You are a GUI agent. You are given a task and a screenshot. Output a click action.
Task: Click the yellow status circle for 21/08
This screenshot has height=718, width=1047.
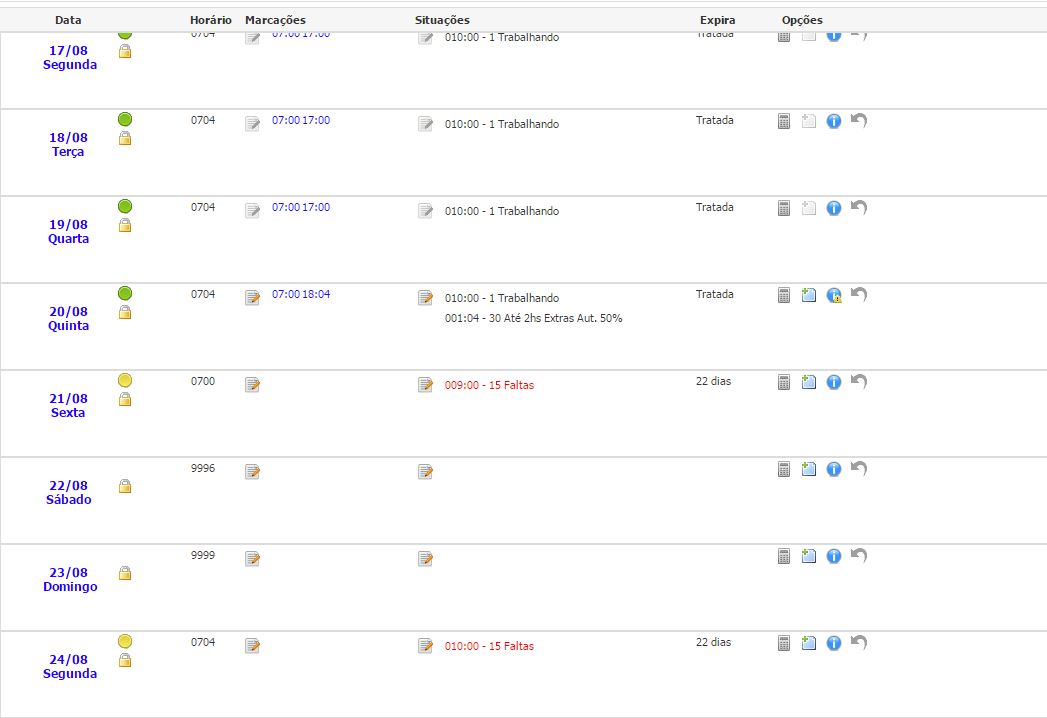[125, 380]
